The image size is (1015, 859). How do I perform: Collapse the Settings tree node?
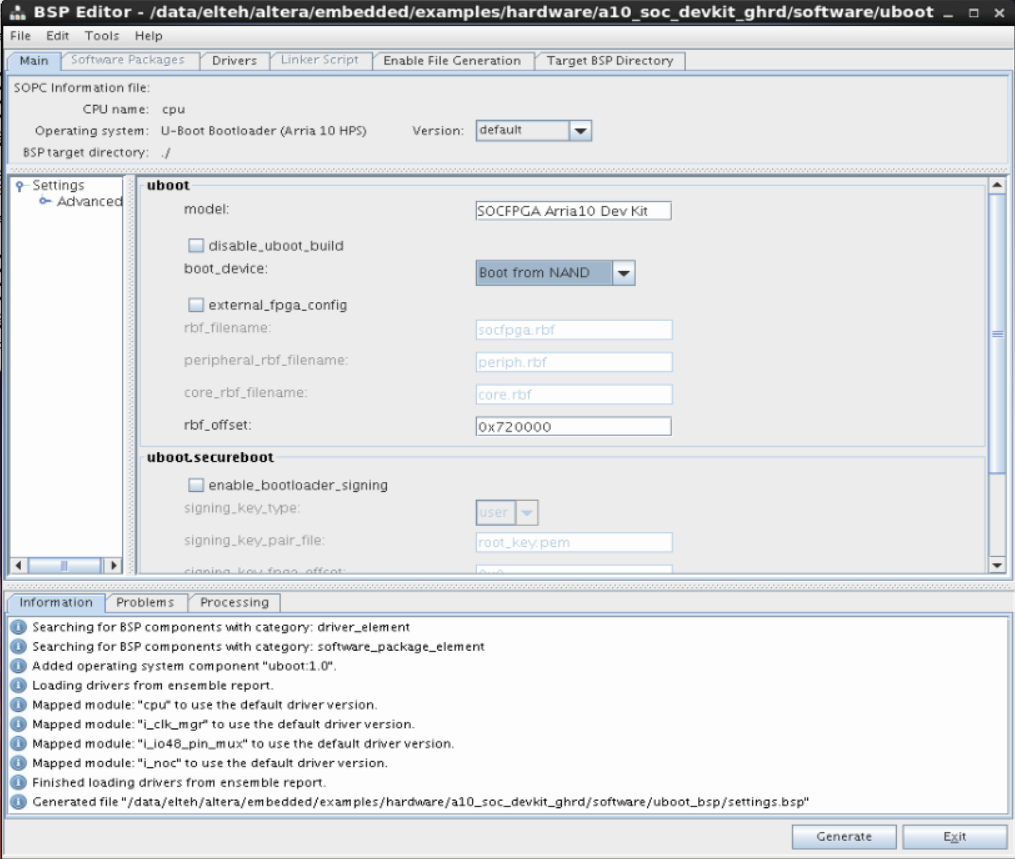point(19,186)
